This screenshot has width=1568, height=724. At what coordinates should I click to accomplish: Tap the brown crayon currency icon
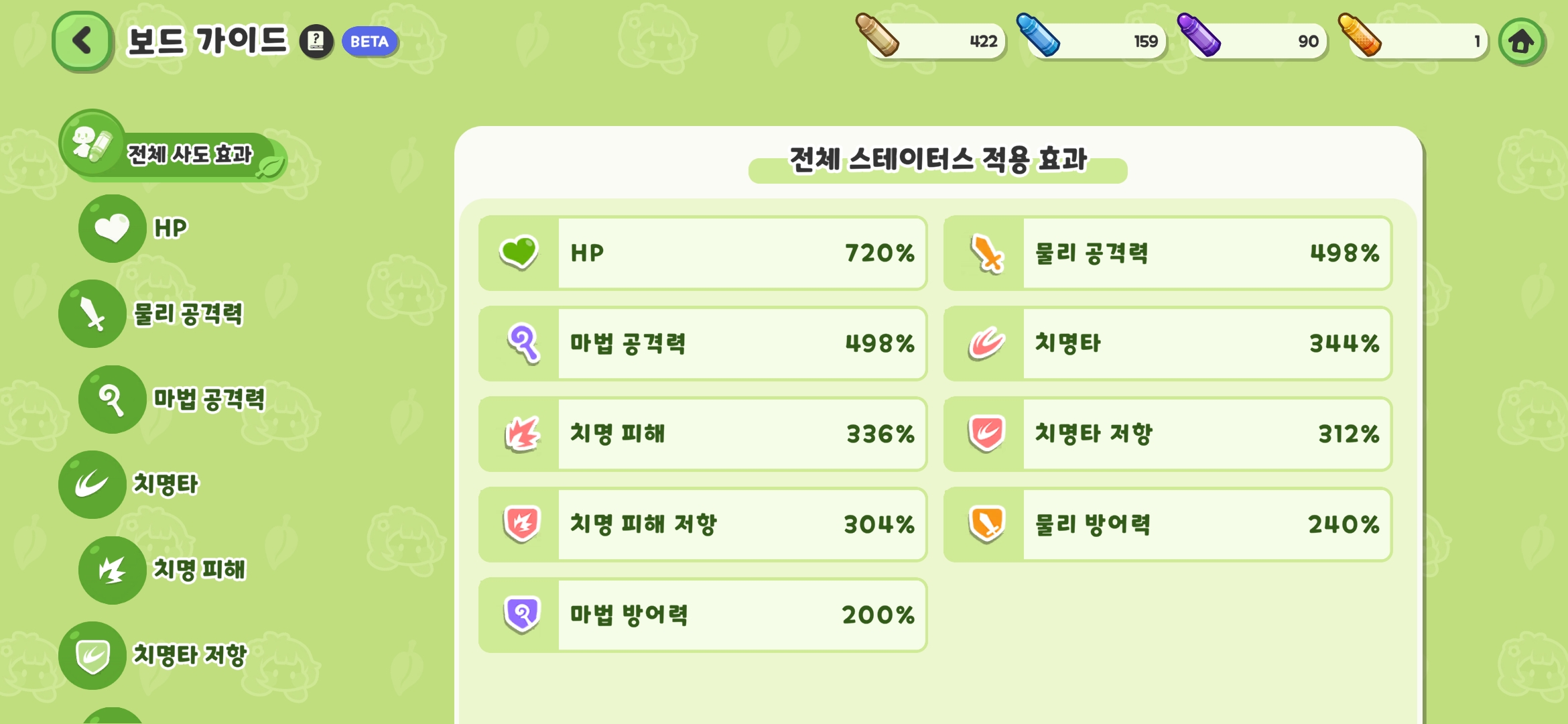point(877,35)
